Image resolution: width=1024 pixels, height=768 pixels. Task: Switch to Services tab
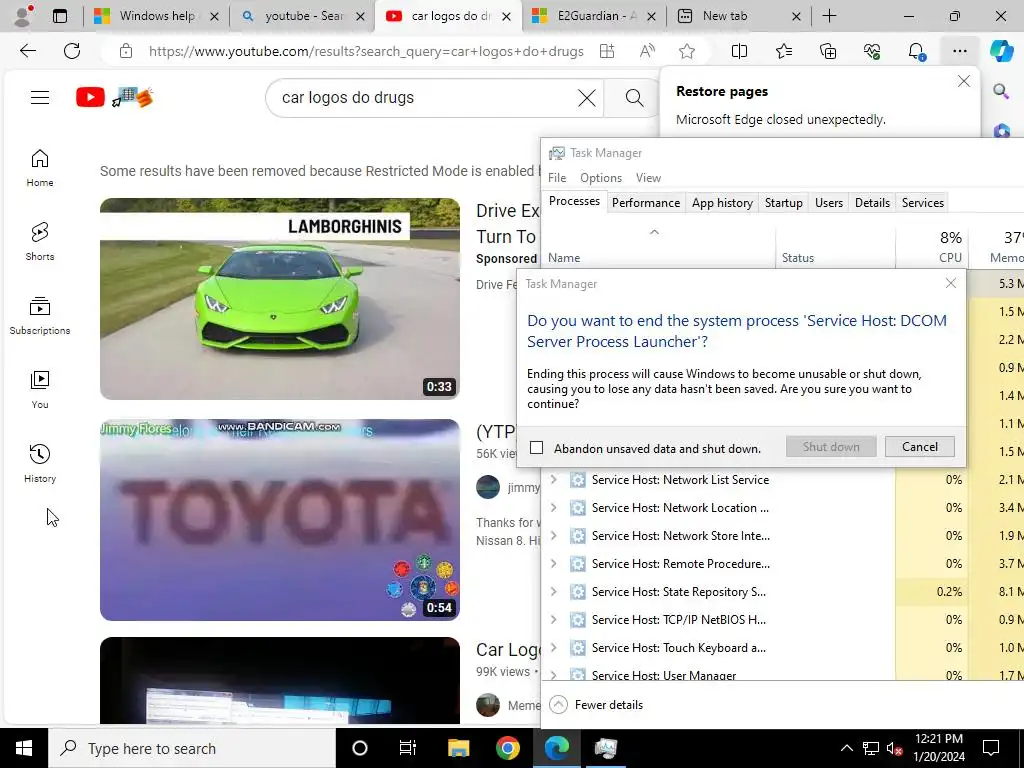tap(923, 203)
